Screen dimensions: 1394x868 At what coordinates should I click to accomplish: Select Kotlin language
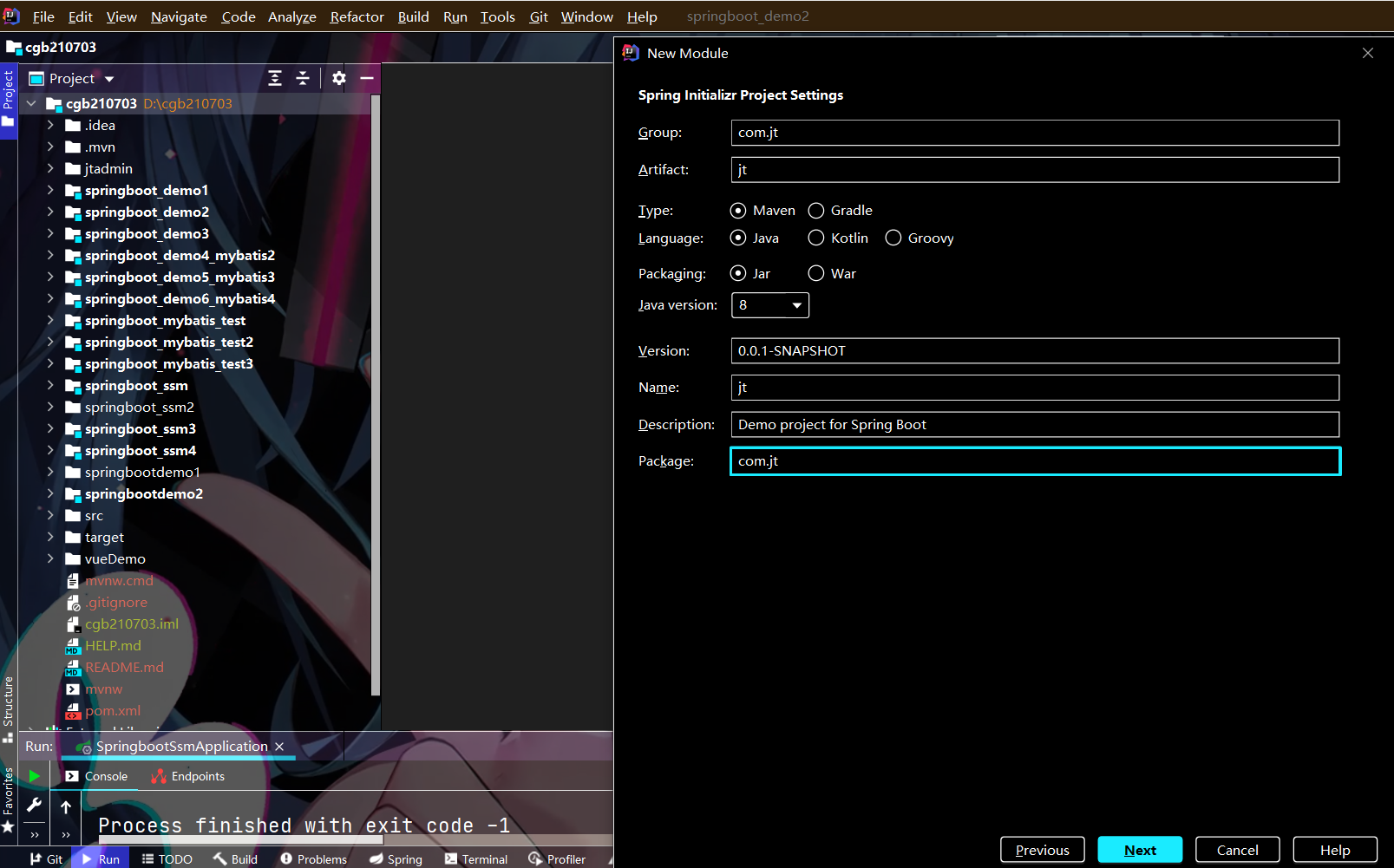(x=837, y=238)
